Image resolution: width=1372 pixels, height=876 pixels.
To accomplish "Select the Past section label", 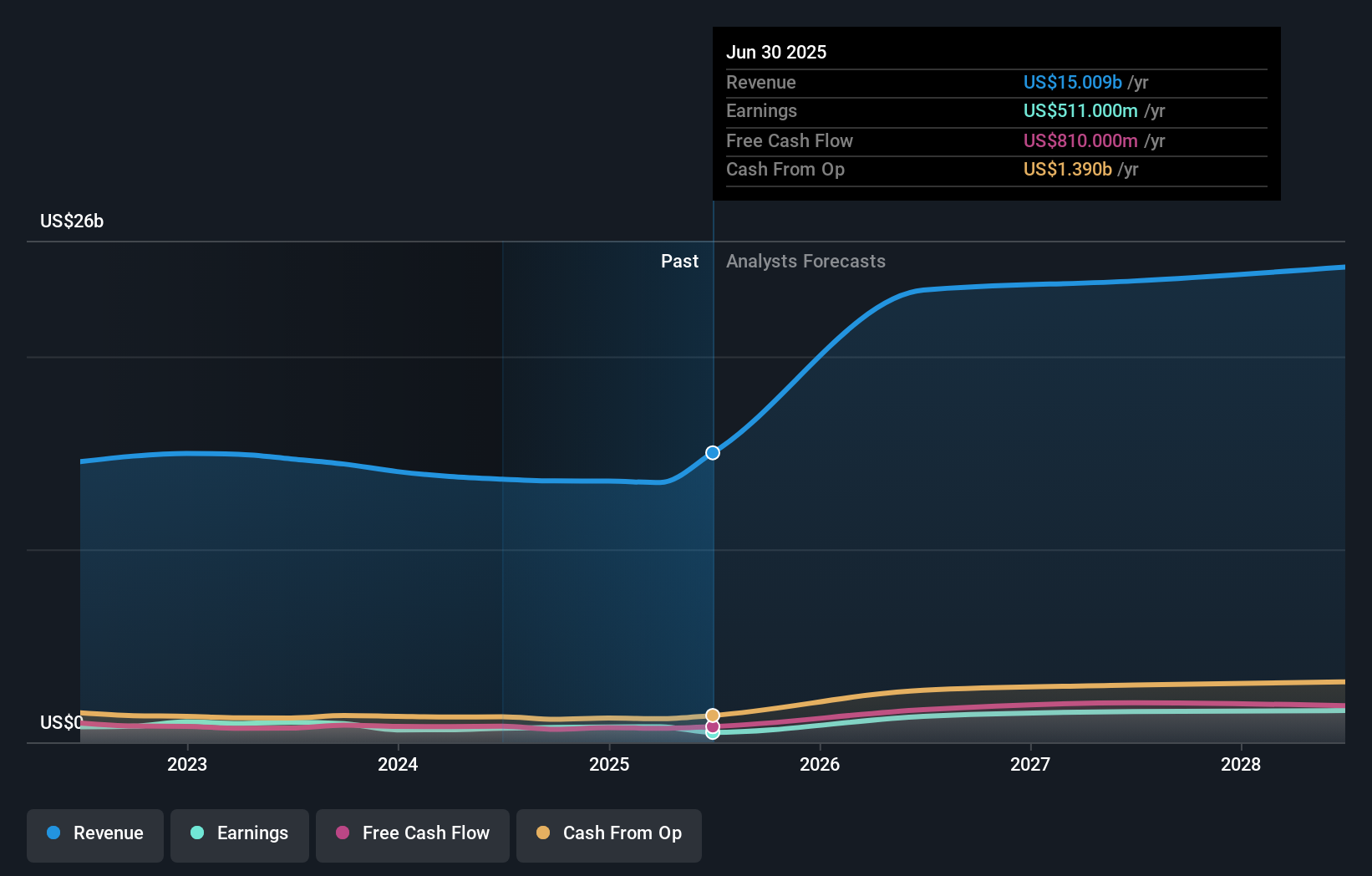I will pyautogui.click(x=679, y=261).
